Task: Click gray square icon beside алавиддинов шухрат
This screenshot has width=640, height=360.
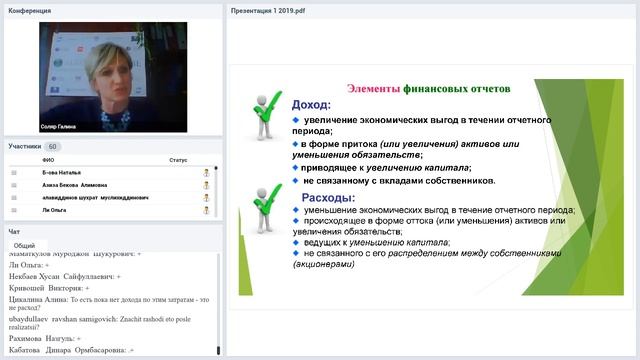Action: [x=14, y=198]
